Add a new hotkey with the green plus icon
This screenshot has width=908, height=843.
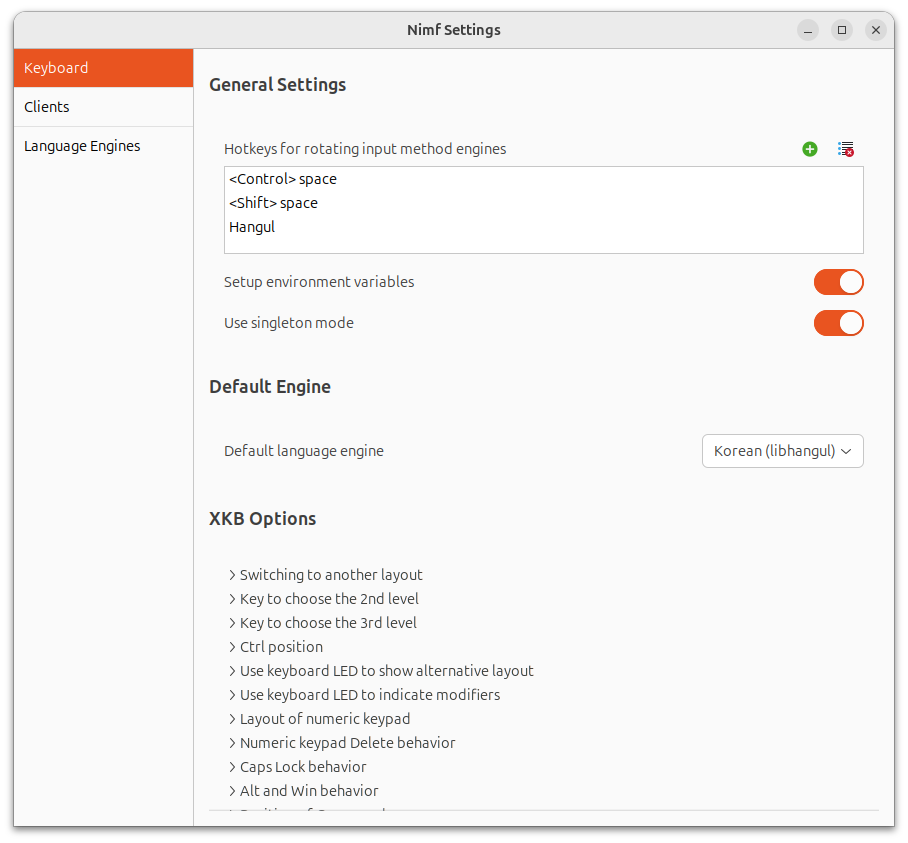coord(810,149)
